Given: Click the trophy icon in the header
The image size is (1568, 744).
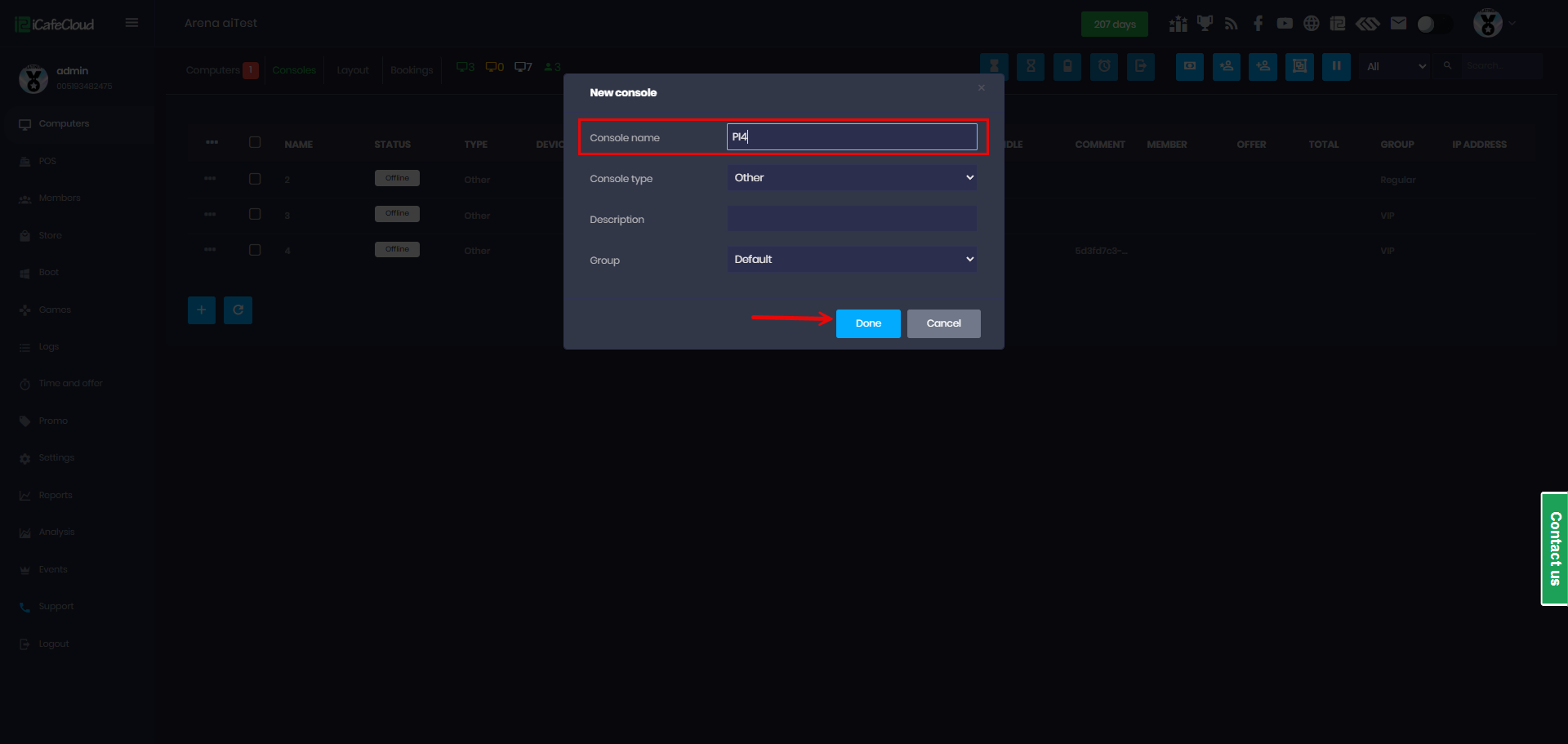Looking at the screenshot, I should click(1205, 24).
